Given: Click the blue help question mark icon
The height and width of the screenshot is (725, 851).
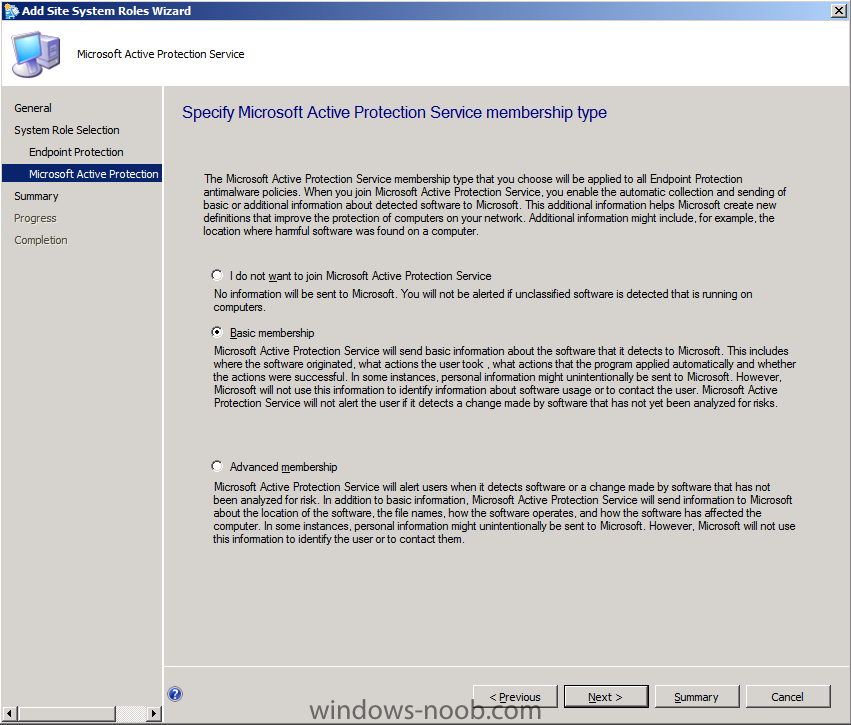Looking at the screenshot, I should click(x=175, y=694).
